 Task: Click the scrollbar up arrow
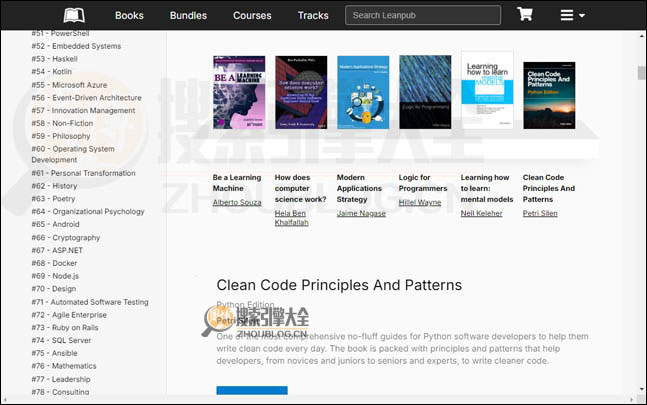coord(641,36)
